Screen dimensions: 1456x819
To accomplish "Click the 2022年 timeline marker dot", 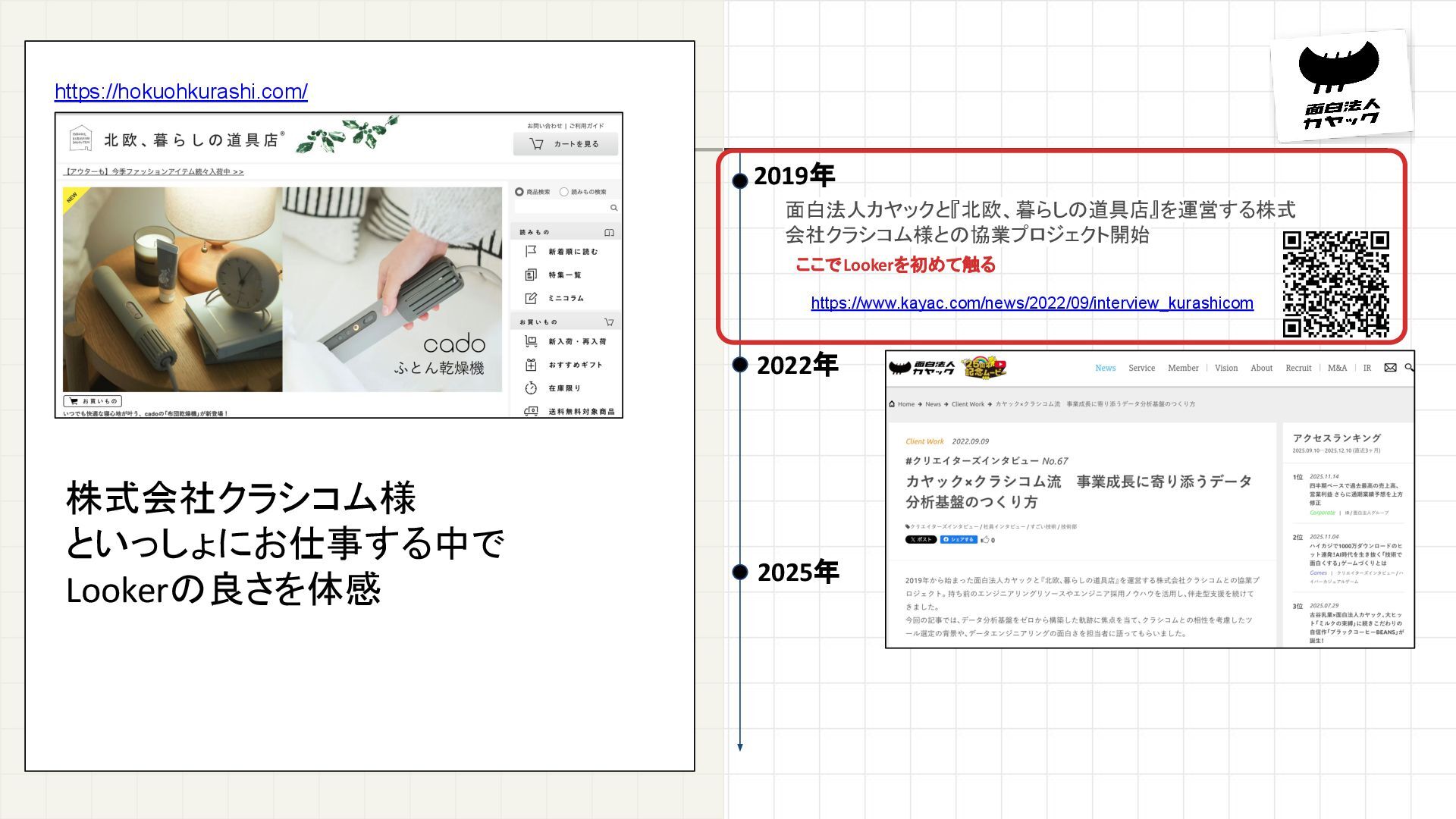I will click(740, 365).
